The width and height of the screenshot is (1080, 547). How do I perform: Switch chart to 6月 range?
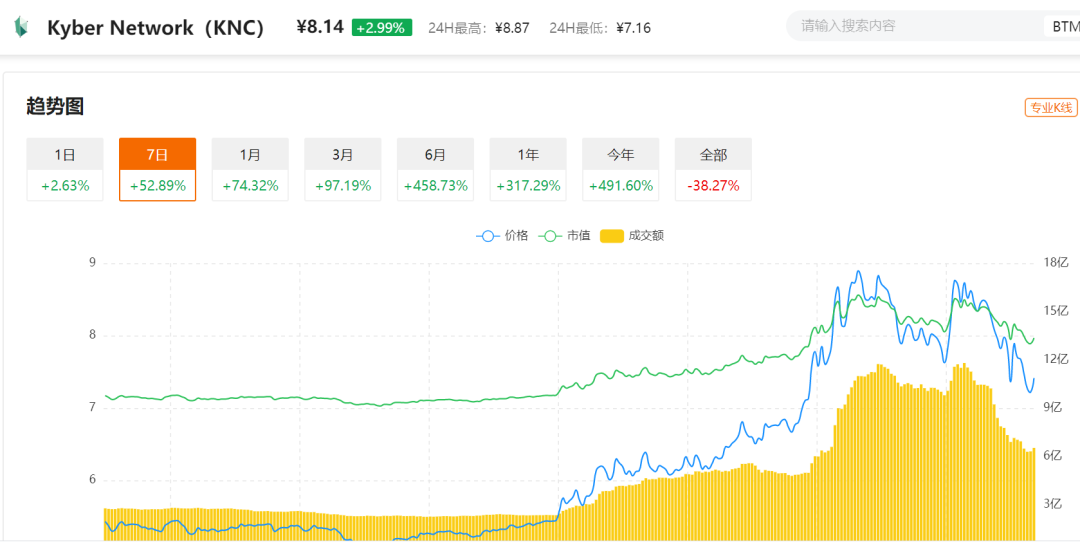tap(435, 169)
